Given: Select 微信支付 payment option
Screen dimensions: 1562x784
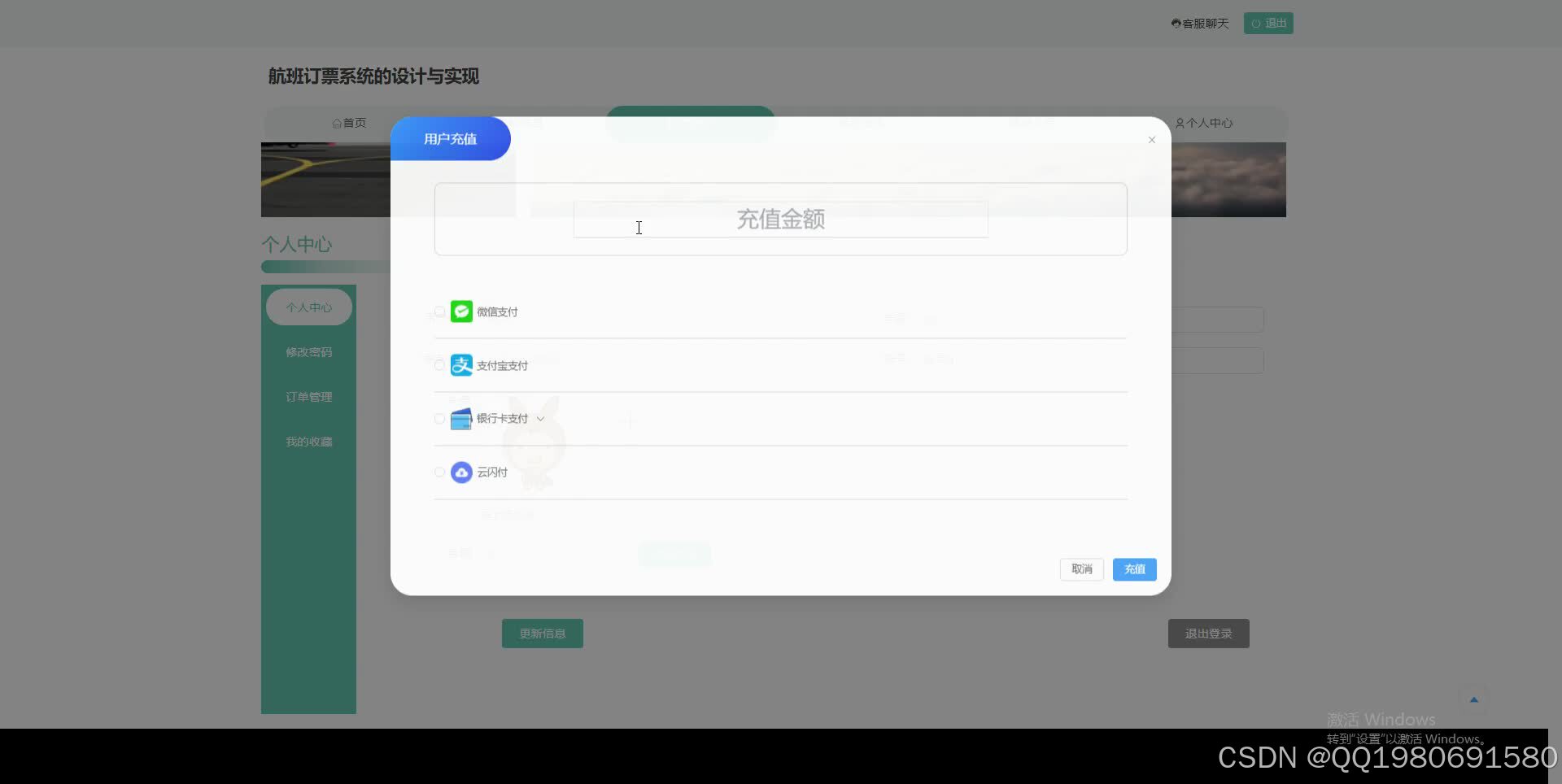Looking at the screenshot, I should [x=439, y=311].
